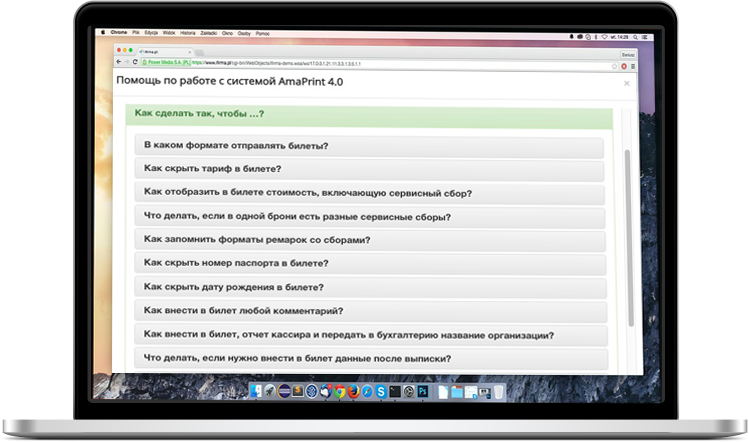This screenshot has height=442, width=749.
Task: Click the Spotlight search icon in menu bar
Action: 635,37
